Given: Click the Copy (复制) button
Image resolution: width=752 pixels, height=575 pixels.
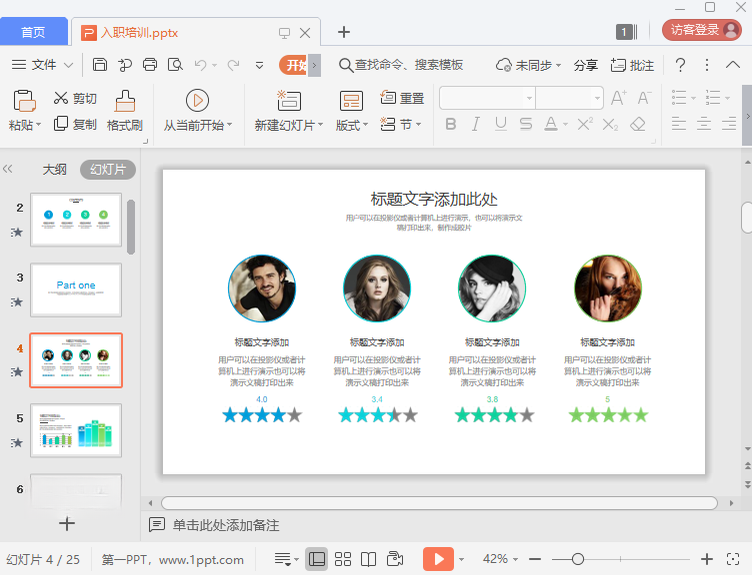Looking at the screenshot, I should tap(75, 124).
